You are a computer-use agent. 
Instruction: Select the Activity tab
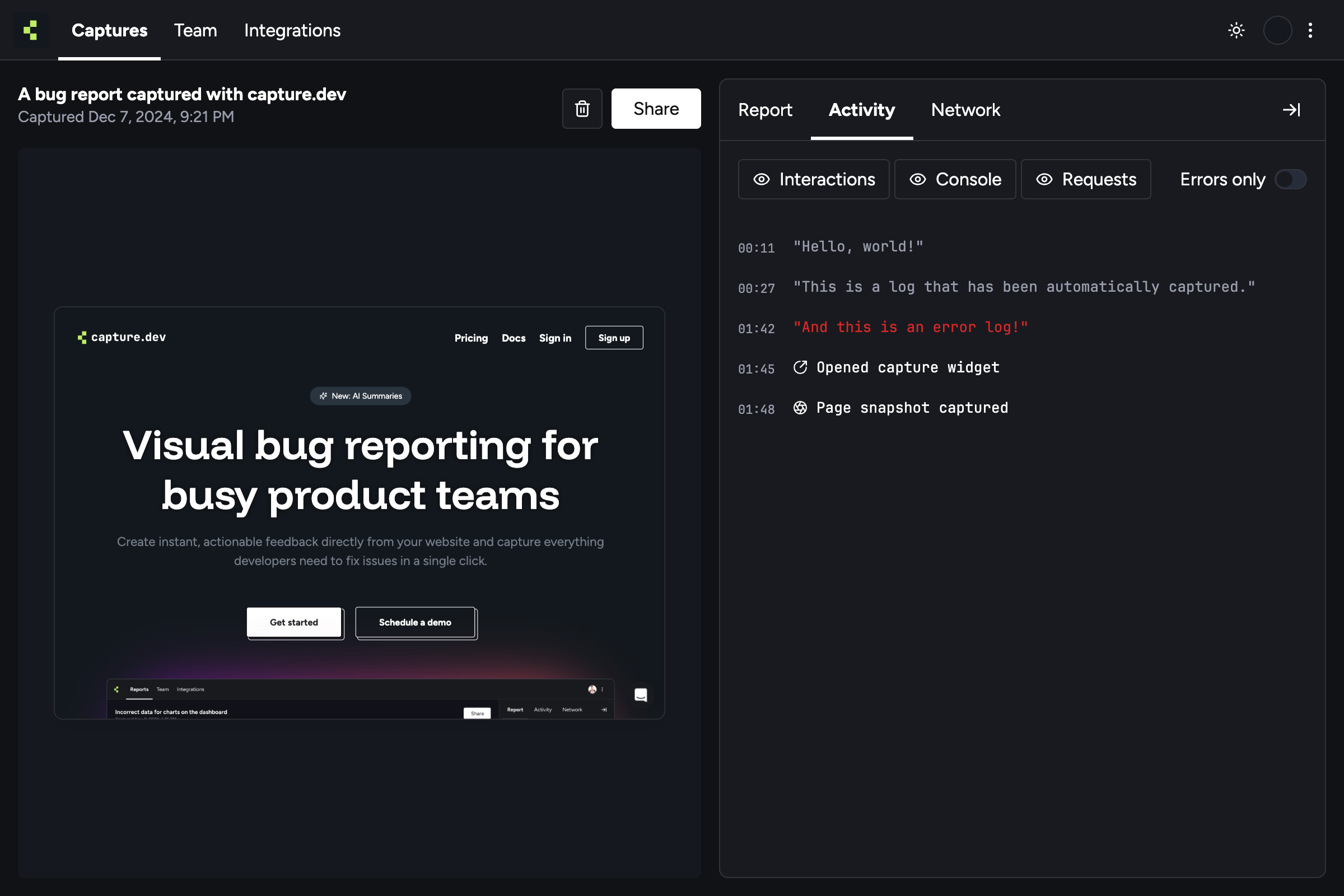(862, 110)
